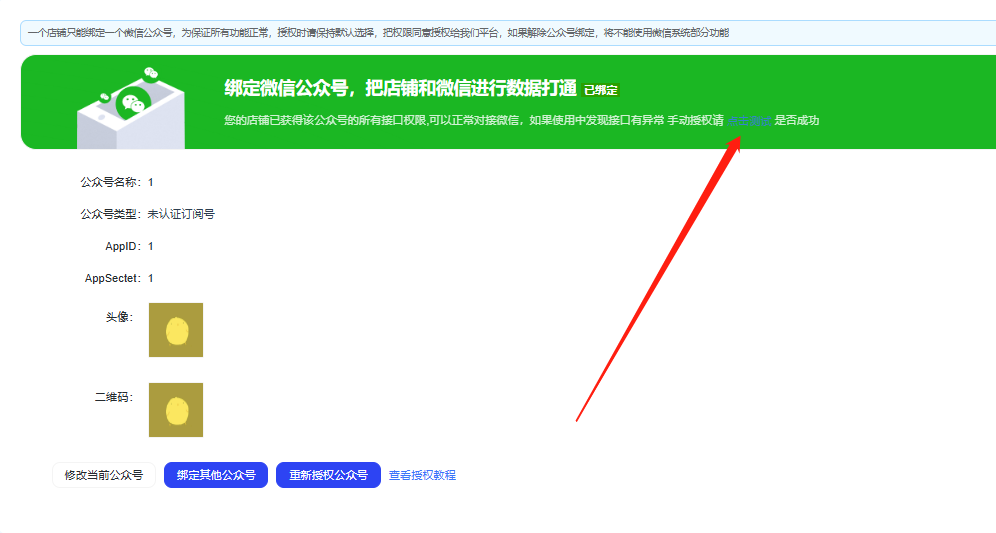Screen dimensions: 996x533
Task: Click the top notice about one-store binding
Action: [x=378, y=33]
